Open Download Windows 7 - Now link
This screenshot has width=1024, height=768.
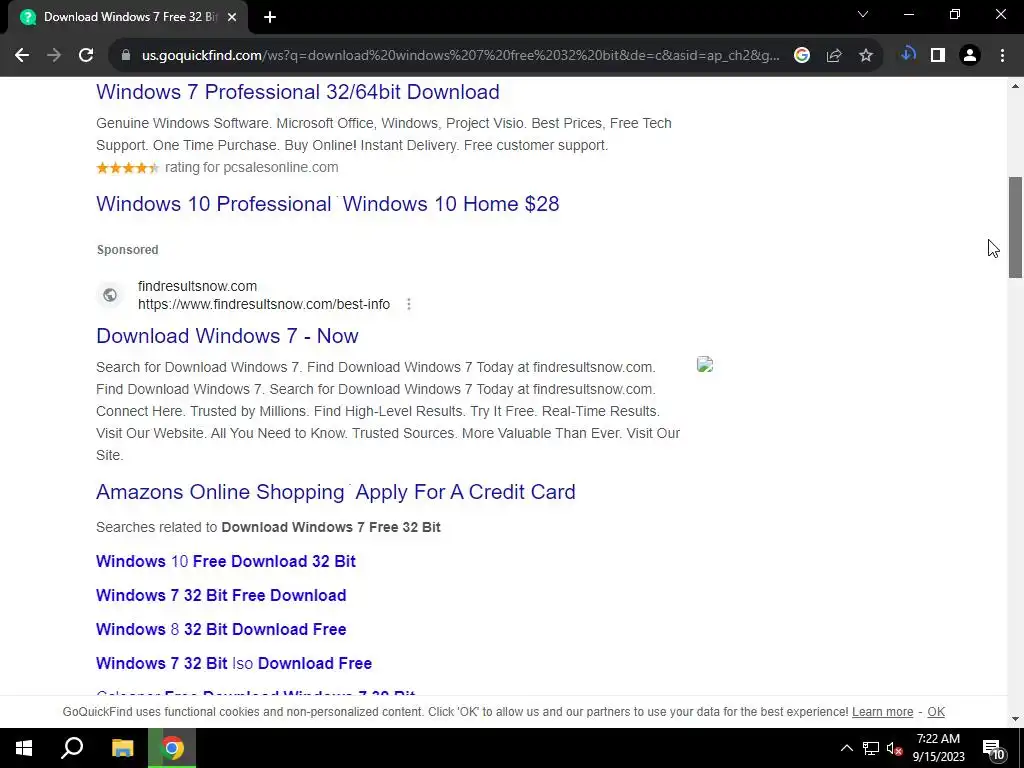(227, 336)
